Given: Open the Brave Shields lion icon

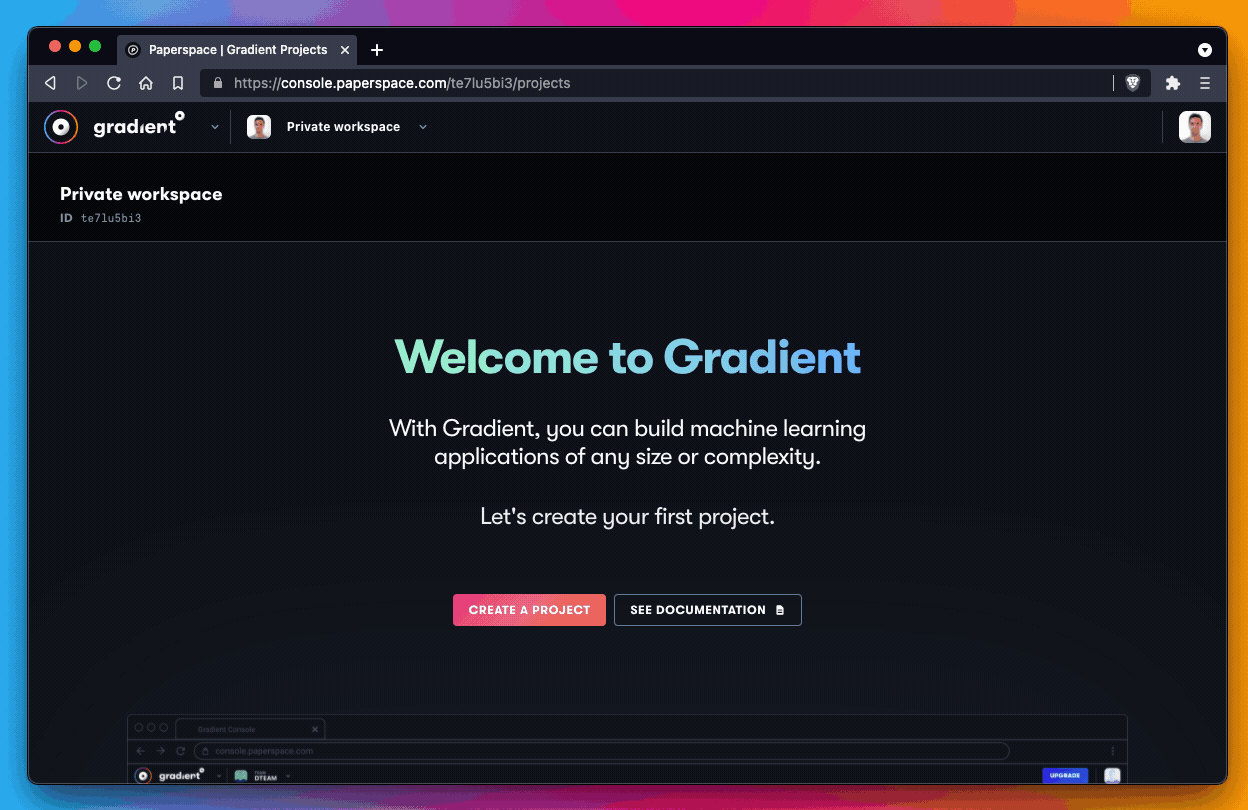Looking at the screenshot, I should click(1133, 83).
